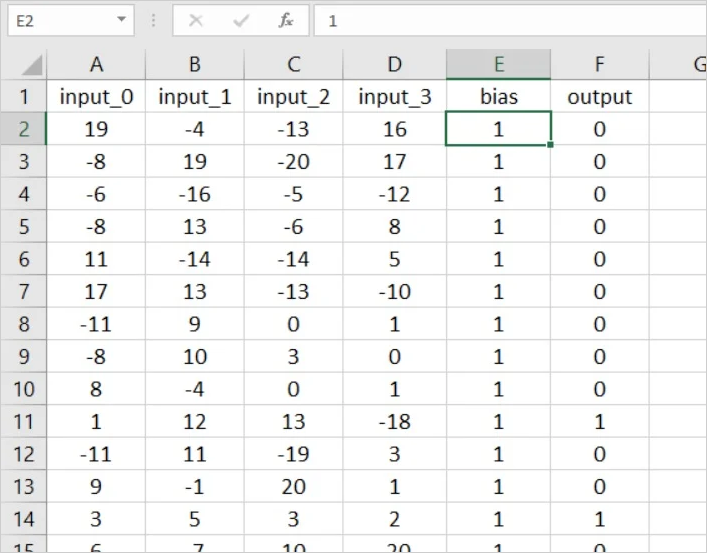Image resolution: width=707 pixels, height=553 pixels.
Task: Select cell C9 containing 3
Action: coord(294,356)
